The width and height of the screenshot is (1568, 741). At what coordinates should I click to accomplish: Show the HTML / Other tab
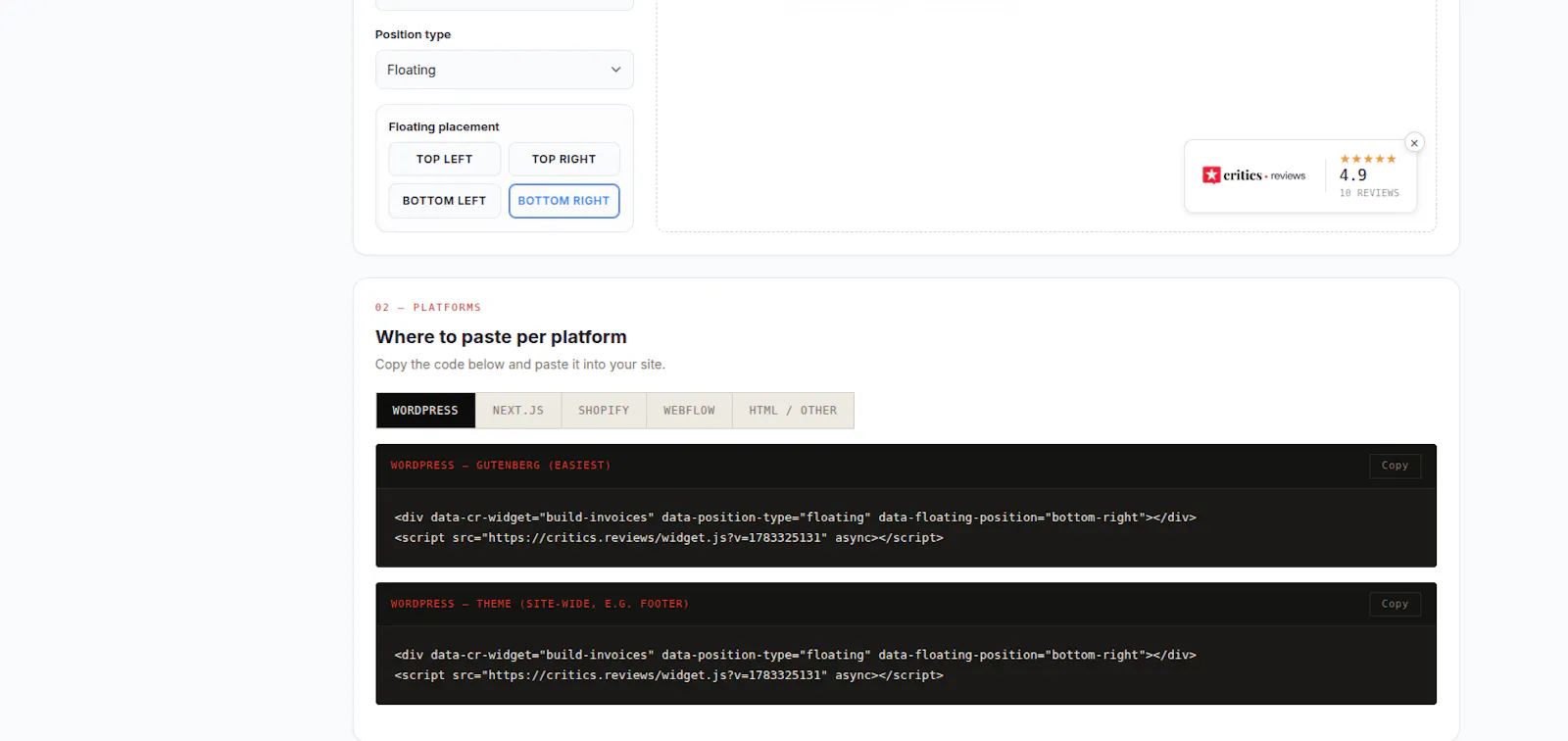point(793,411)
